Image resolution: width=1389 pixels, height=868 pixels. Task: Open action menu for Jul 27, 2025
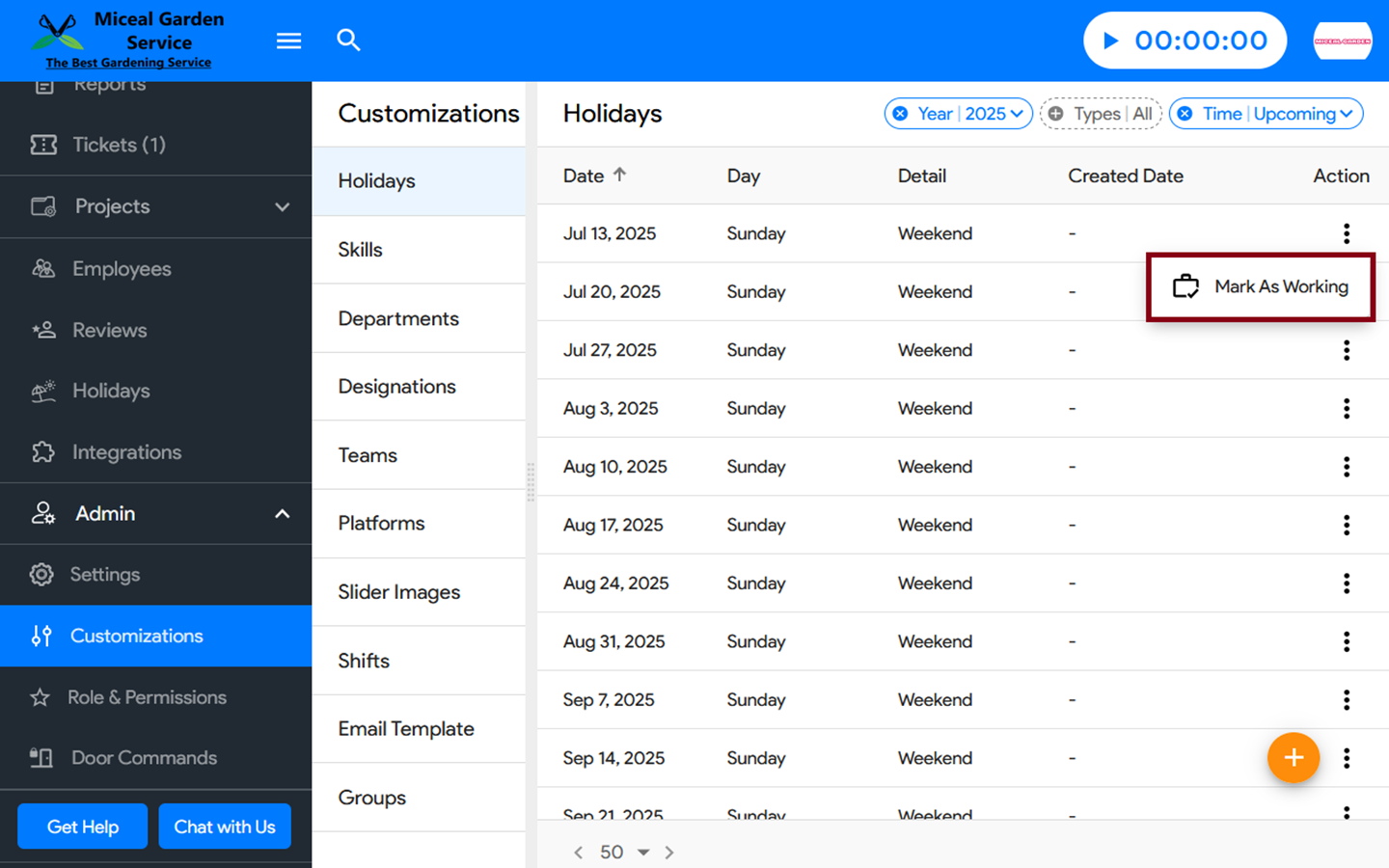[x=1346, y=350]
